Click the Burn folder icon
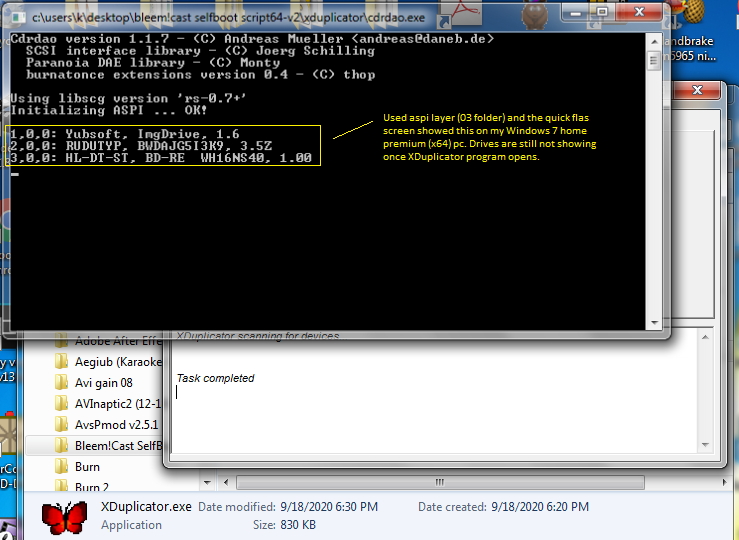The height and width of the screenshot is (540, 739). 61,466
